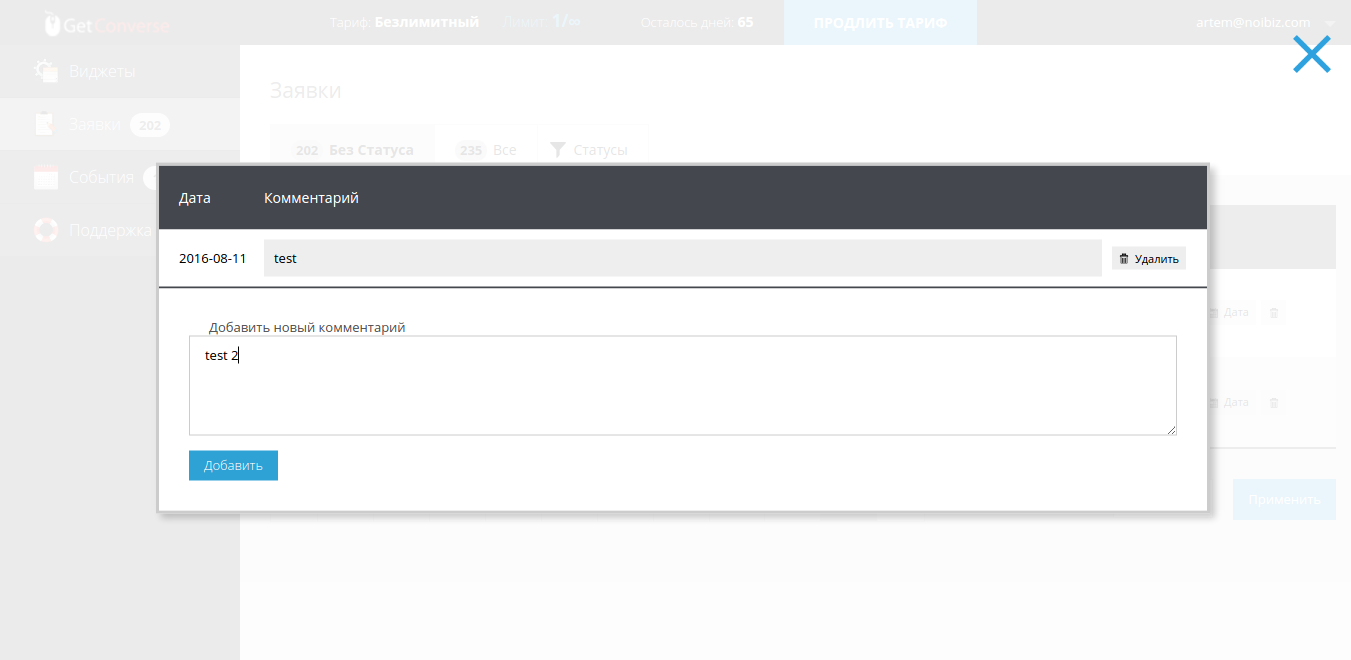The image size is (1351, 660).
Task: Click ПРОДЛИТЬ ТАРИФ button
Action: [880, 22]
